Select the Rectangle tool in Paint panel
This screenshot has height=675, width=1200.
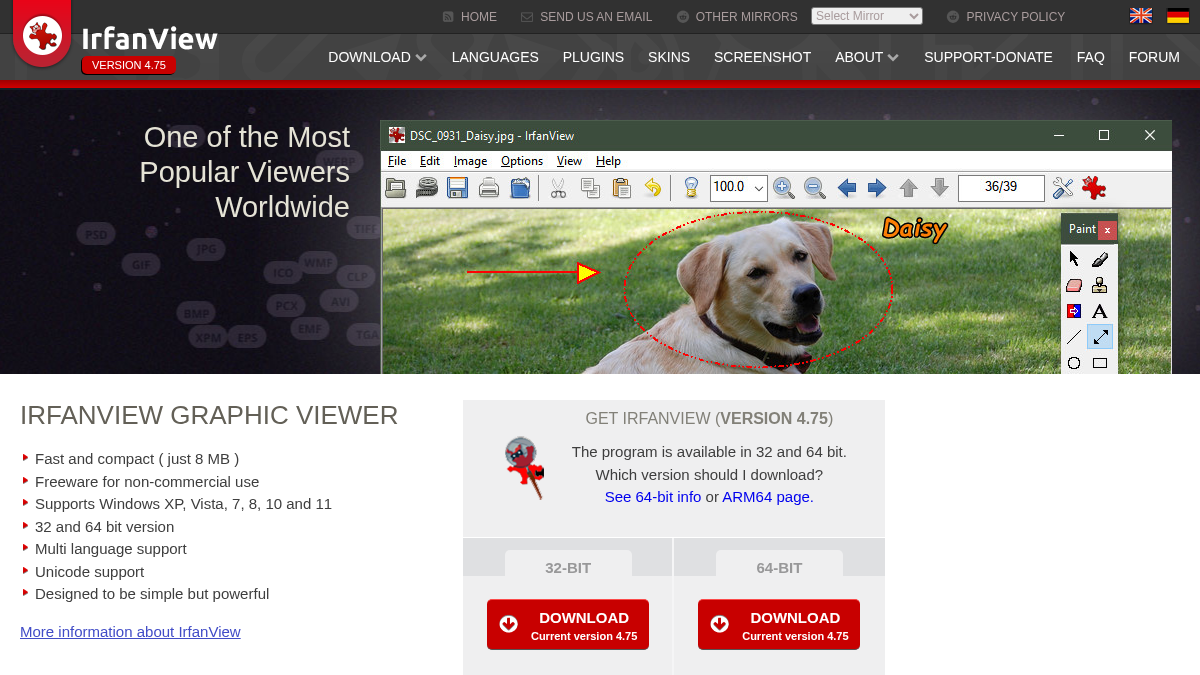[1100, 363]
